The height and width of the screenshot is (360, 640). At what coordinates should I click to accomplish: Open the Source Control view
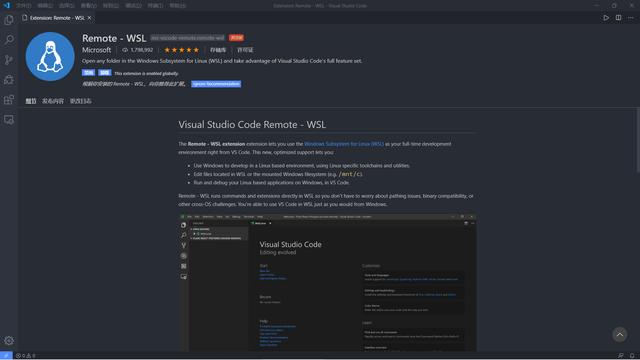coord(9,60)
